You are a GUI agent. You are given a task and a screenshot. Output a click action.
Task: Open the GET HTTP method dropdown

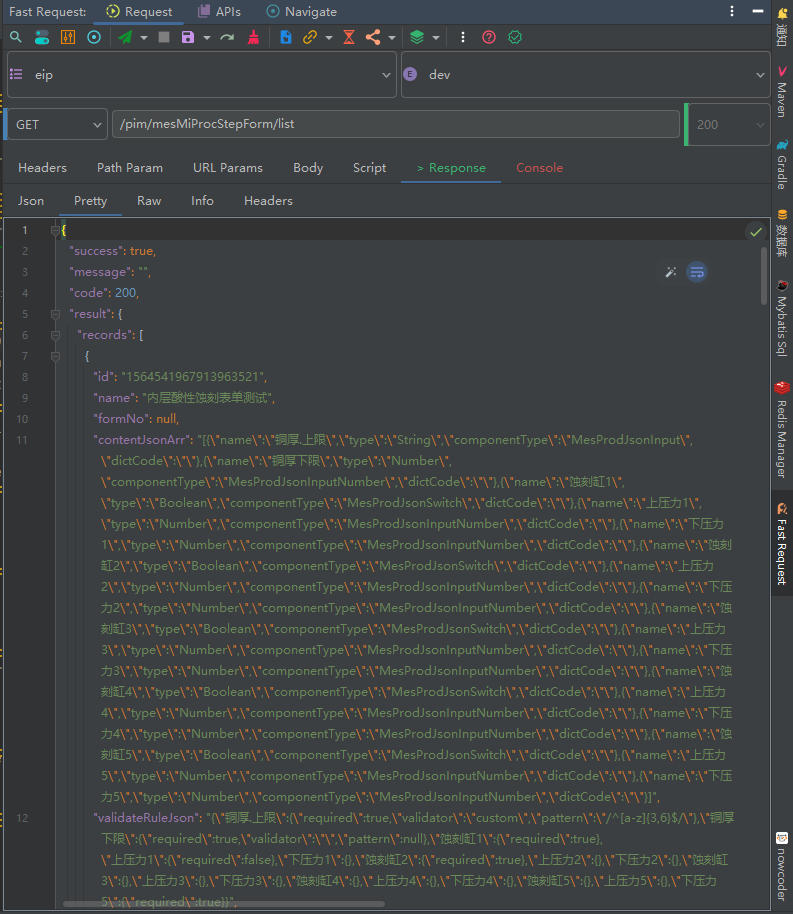pyautogui.click(x=56, y=125)
